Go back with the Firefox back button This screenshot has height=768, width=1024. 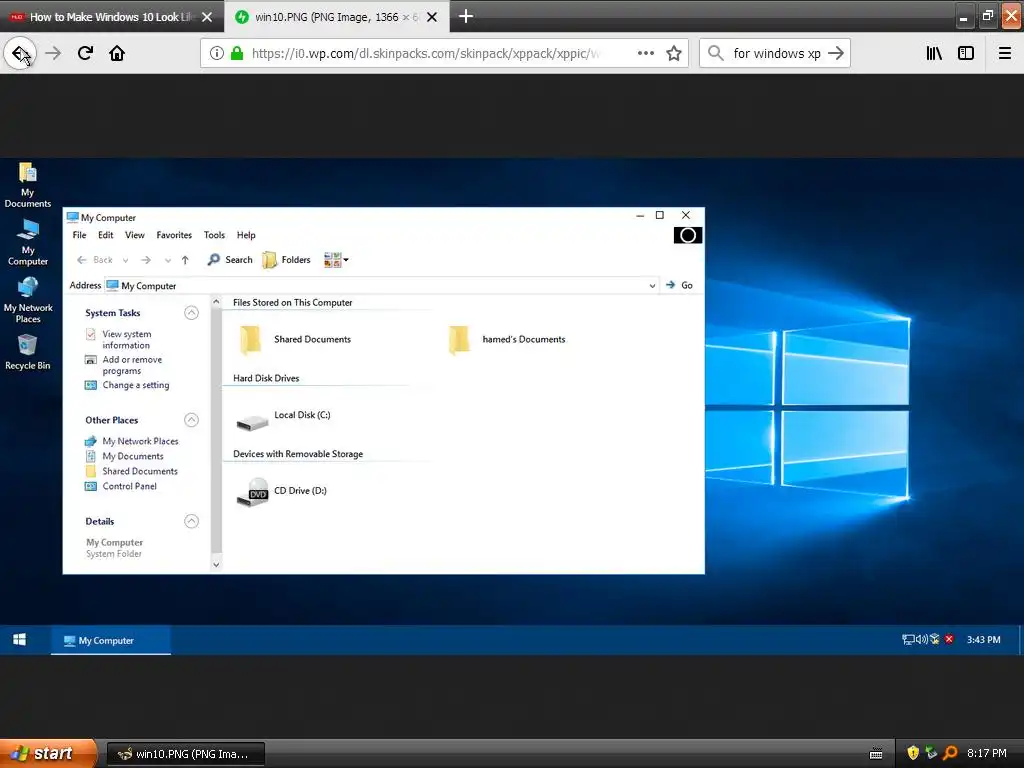click(x=20, y=53)
